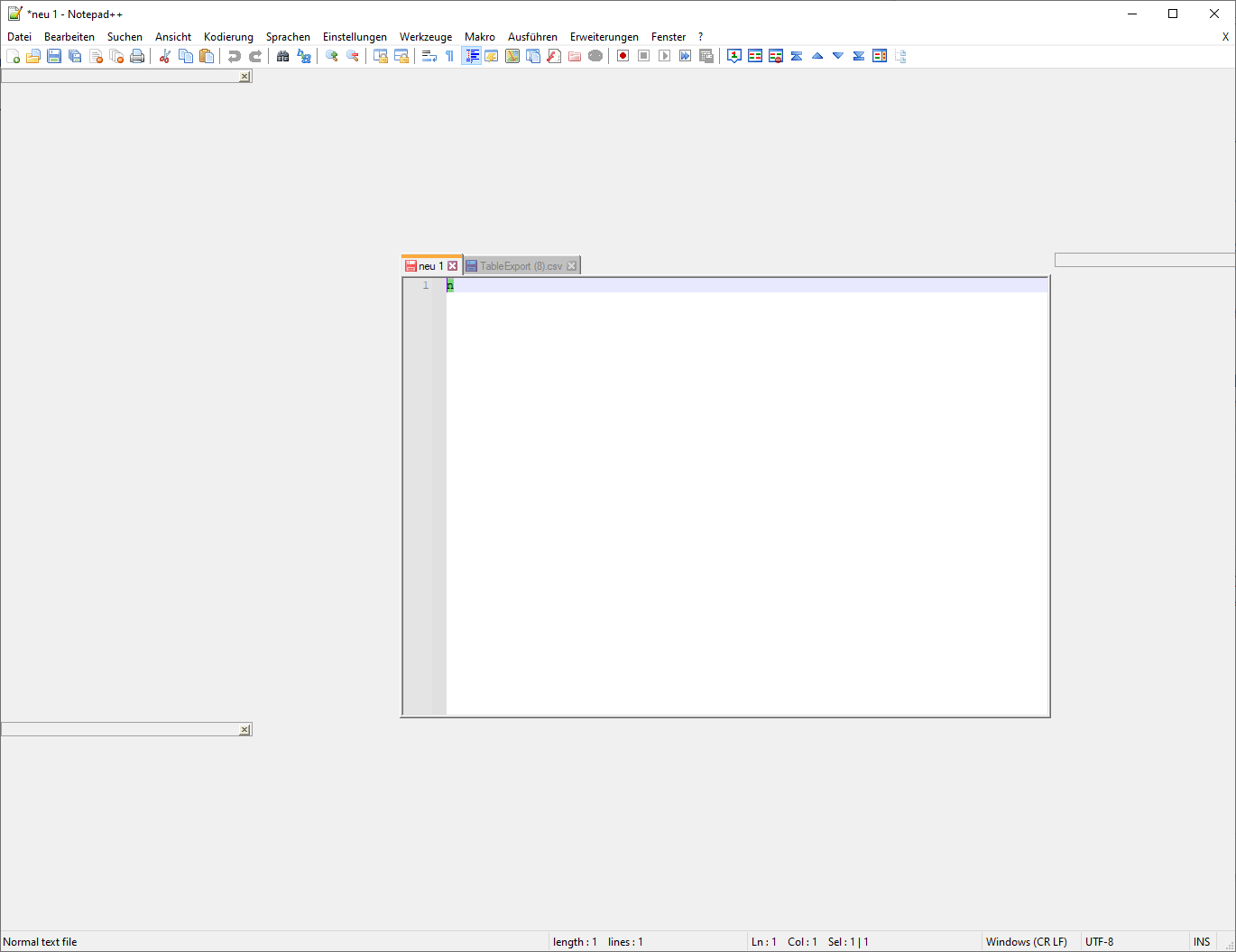The width and height of the screenshot is (1236, 952).
Task: Close the current document via toolbar icon
Action: pos(96,56)
